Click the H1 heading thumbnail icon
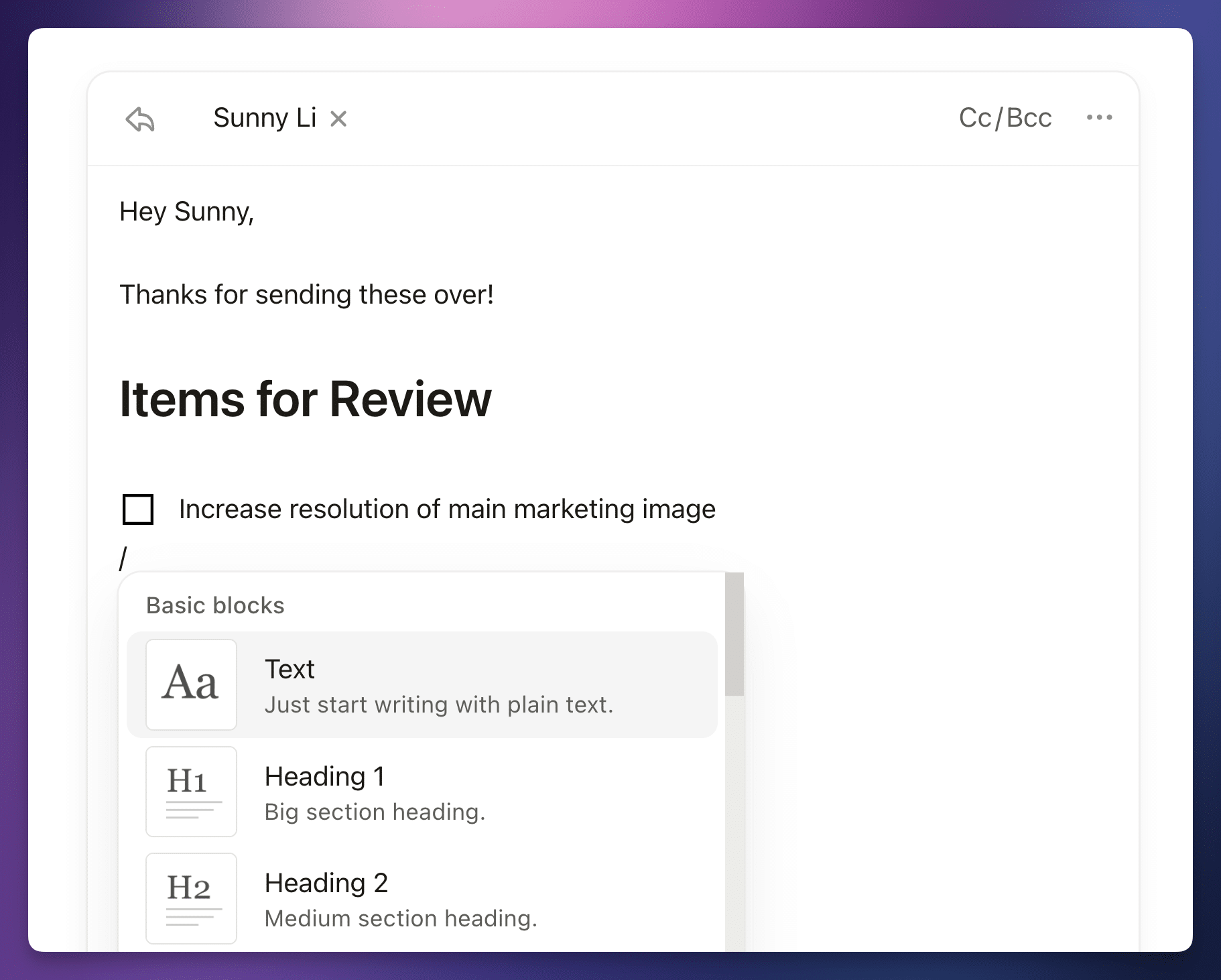Viewport: 1221px width, 980px height. click(191, 792)
